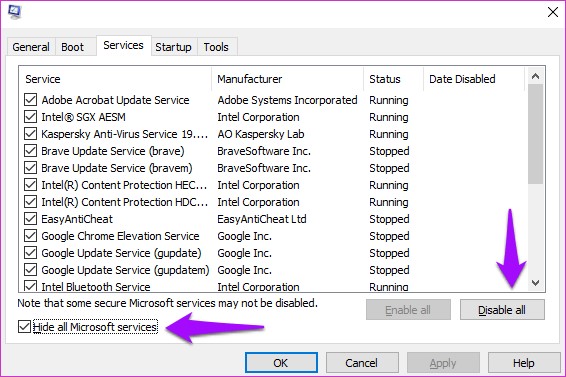Open the Tools tab
Viewport: 566px width, 377px height.
point(216,47)
